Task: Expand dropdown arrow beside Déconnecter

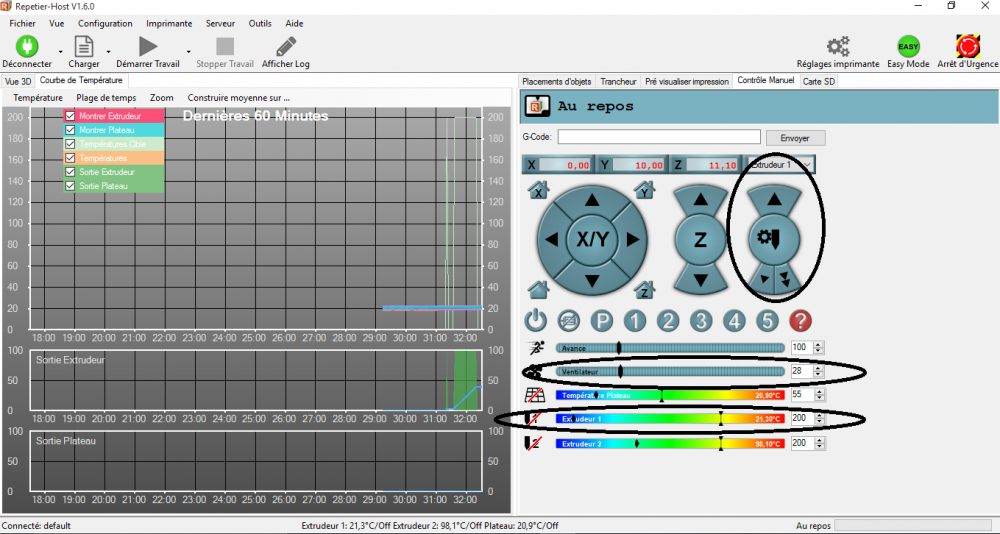Action: pyautogui.click(x=61, y=51)
